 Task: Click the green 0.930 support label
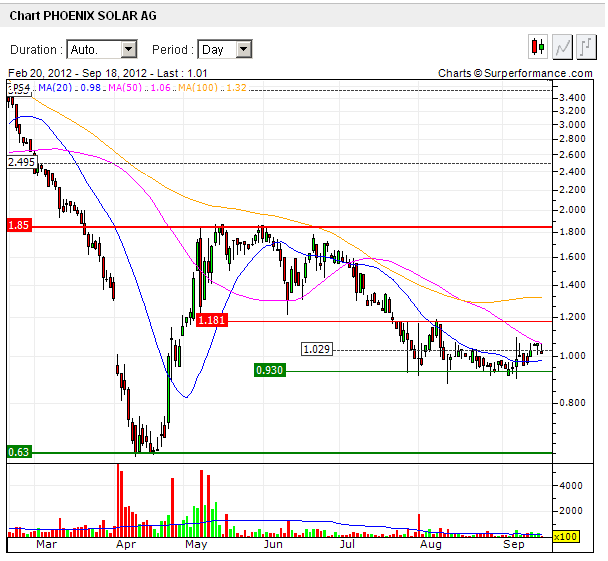click(x=270, y=370)
